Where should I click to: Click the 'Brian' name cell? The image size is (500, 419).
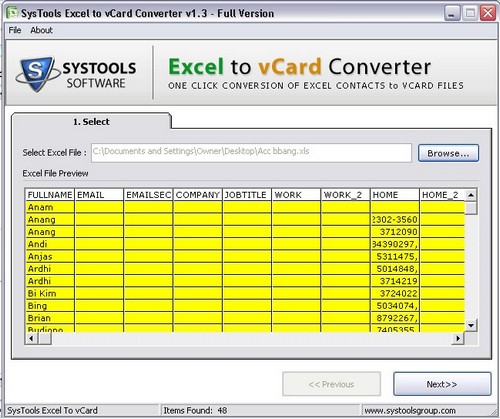tap(50, 318)
